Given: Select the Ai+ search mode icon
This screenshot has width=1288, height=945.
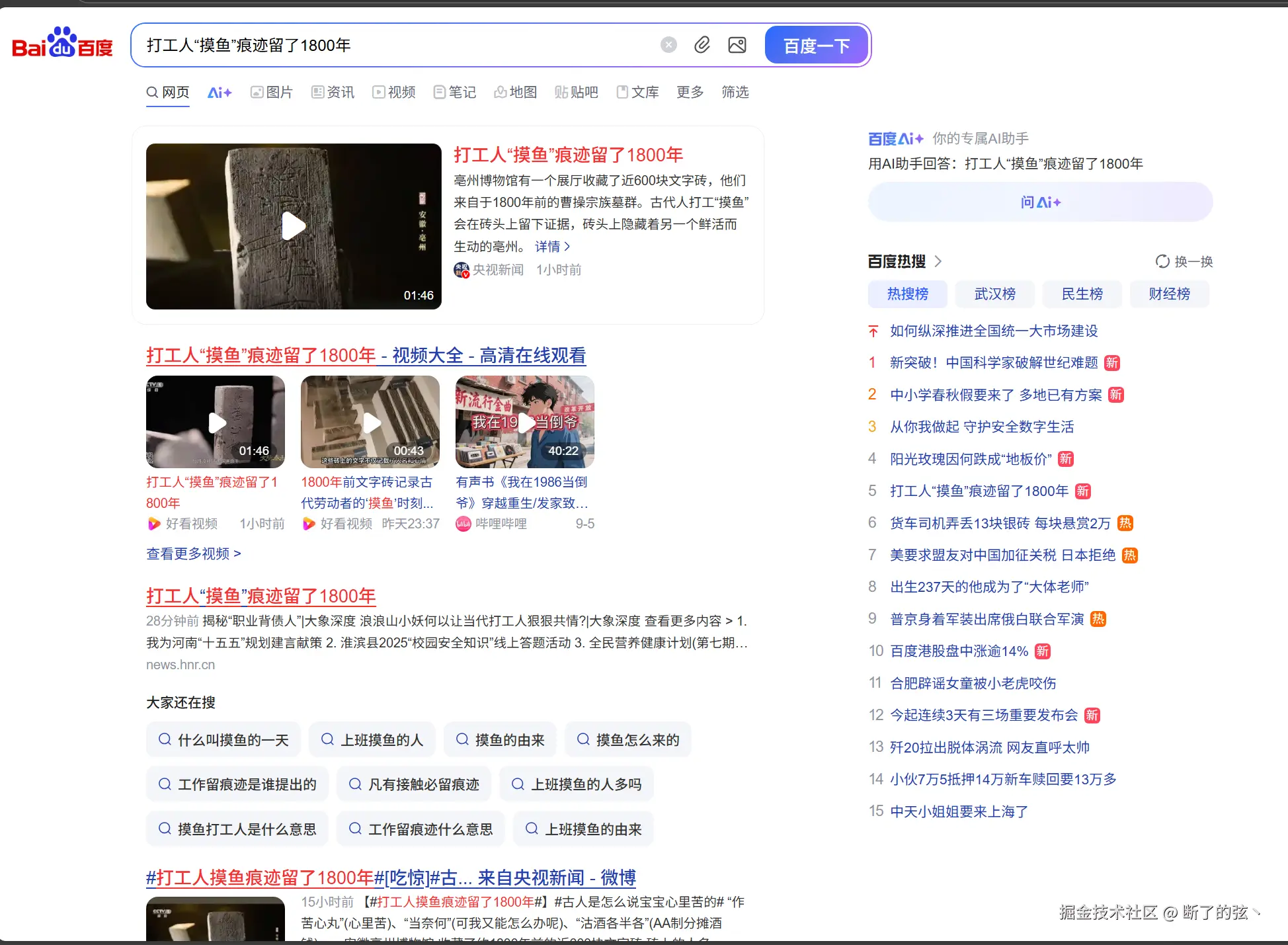Looking at the screenshot, I should [x=219, y=92].
